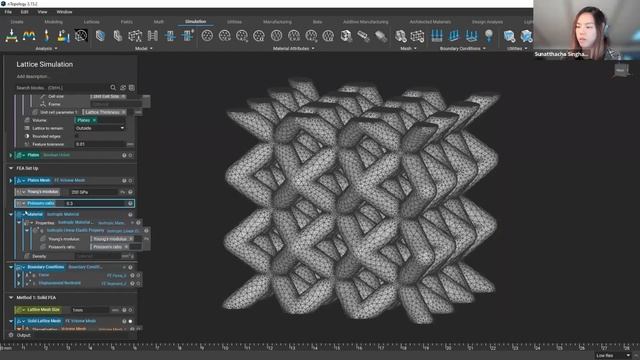Viewport: 640px width, 360px height.
Task: Select the thermal analysis icon with thermometer
Action: point(63,36)
